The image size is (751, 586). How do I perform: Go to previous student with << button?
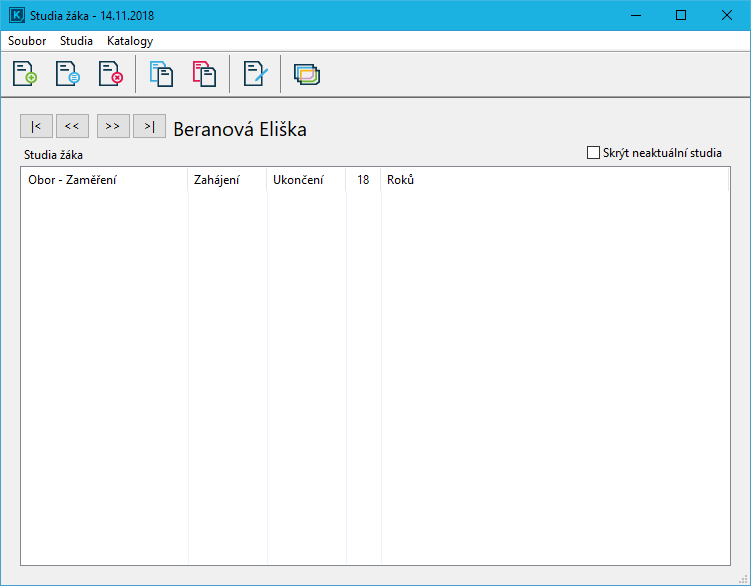[72, 126]
